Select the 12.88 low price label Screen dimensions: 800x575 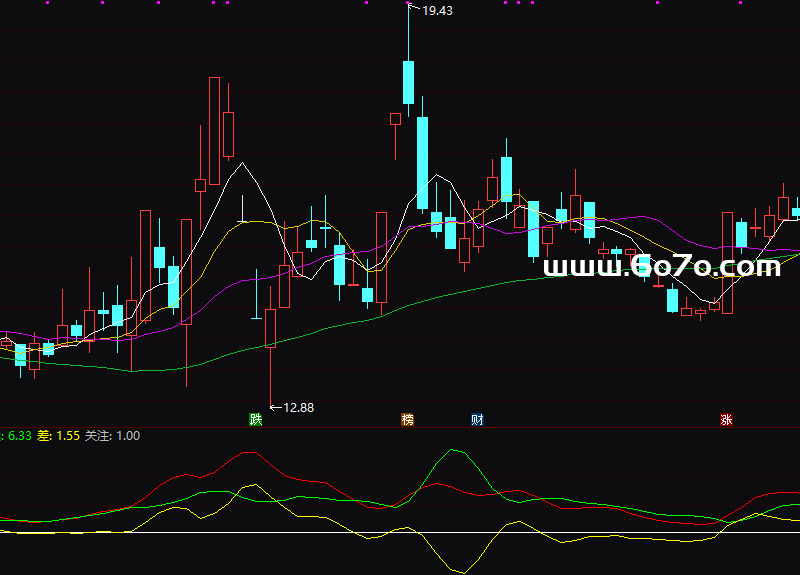298,408
